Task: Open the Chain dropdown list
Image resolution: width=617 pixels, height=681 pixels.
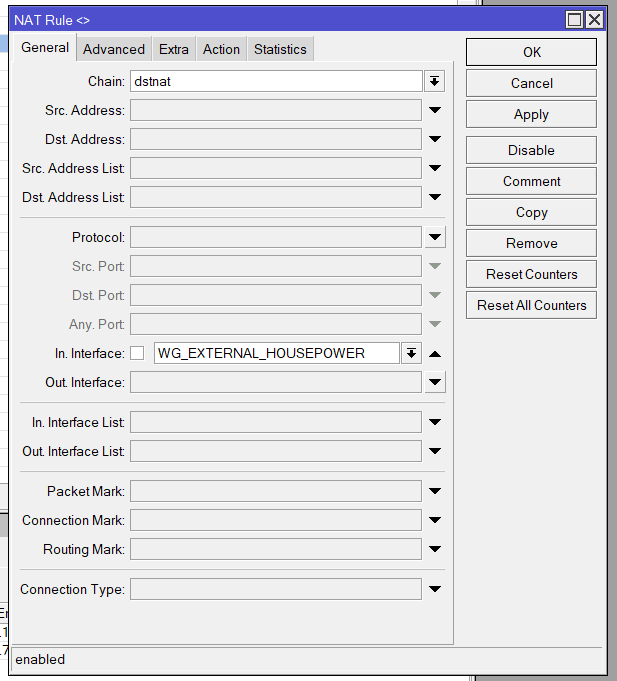Action: coord(435,81)
